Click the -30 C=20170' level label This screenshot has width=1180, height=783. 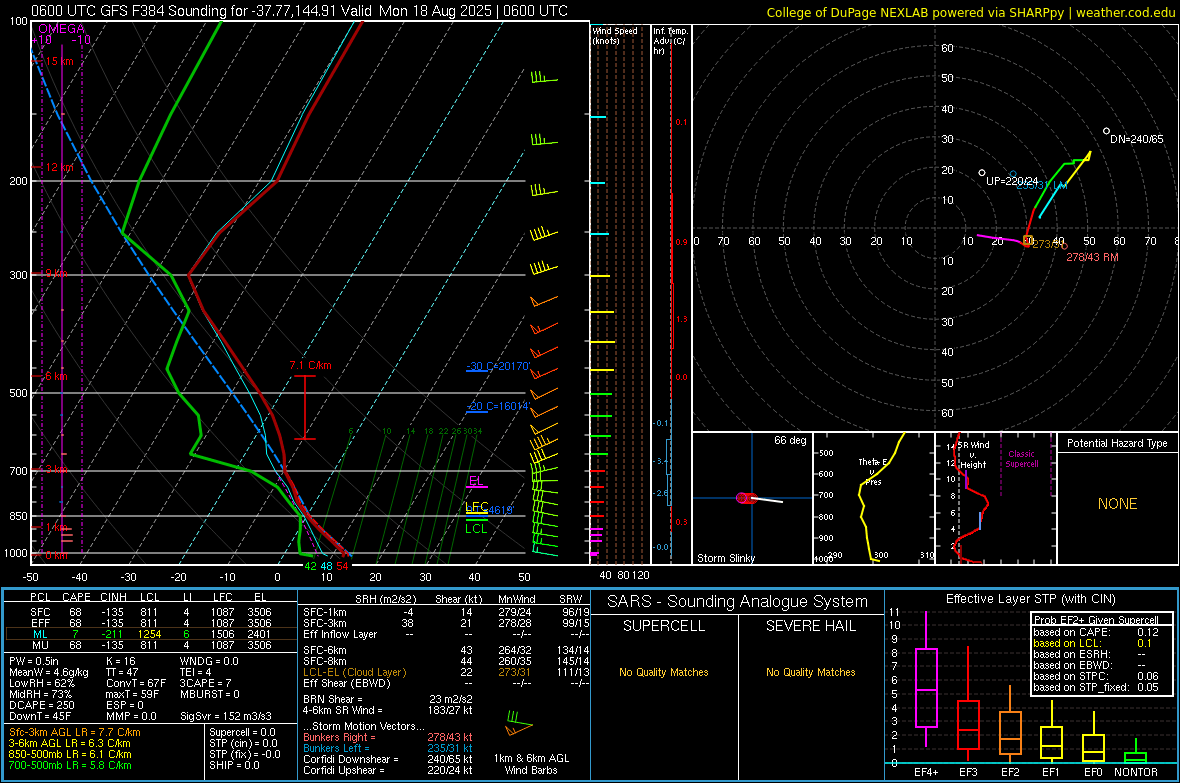click(x=498, y=367)
